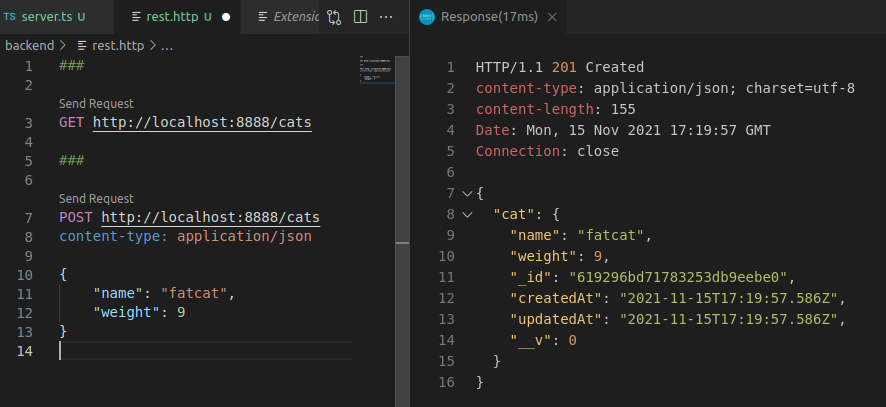Open the source control compare changes icon
Viewport: 886px width, 407px height.
(334, 17)
